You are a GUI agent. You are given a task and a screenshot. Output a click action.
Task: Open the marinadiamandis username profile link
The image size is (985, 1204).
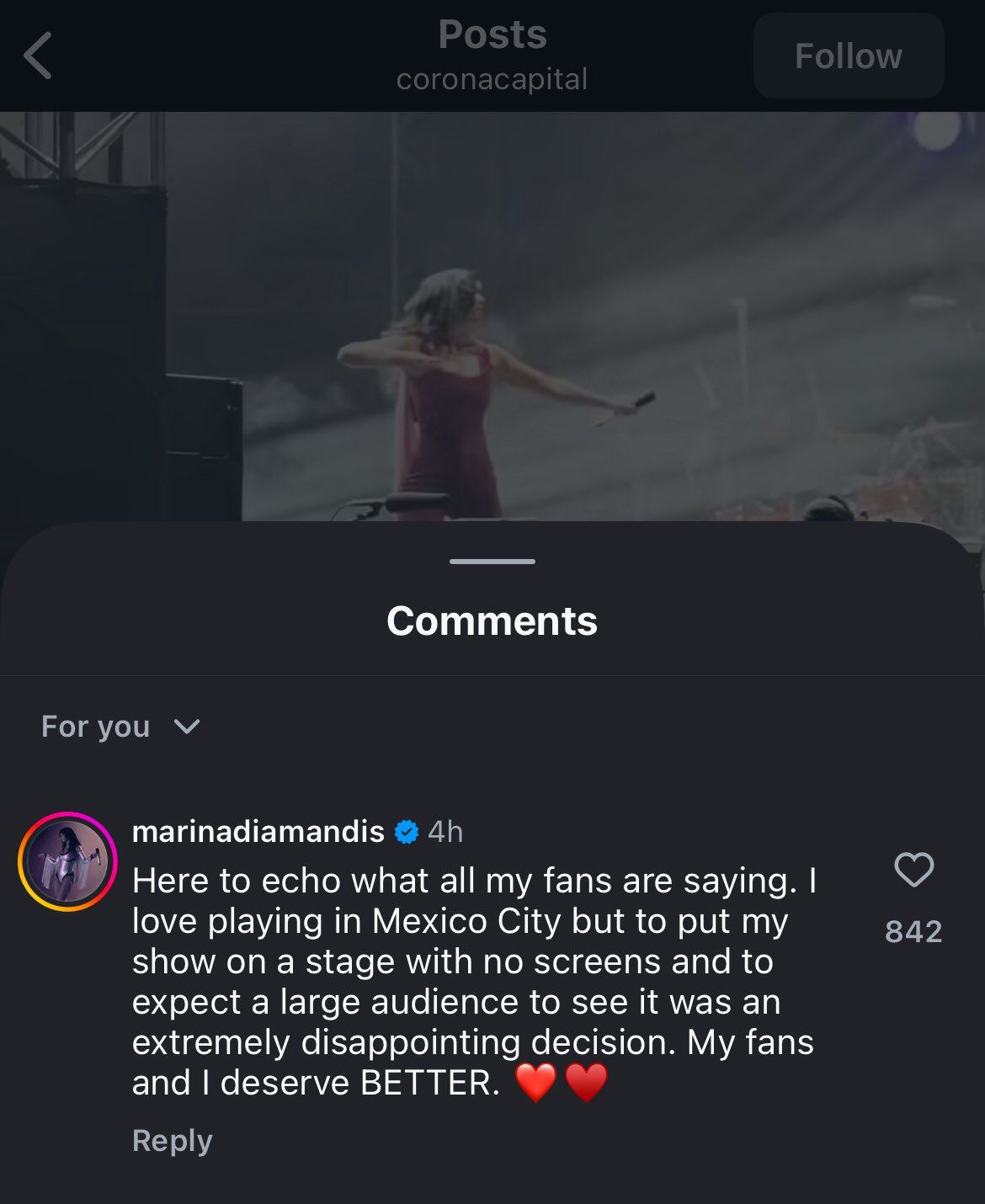click(x=258, y=832)
